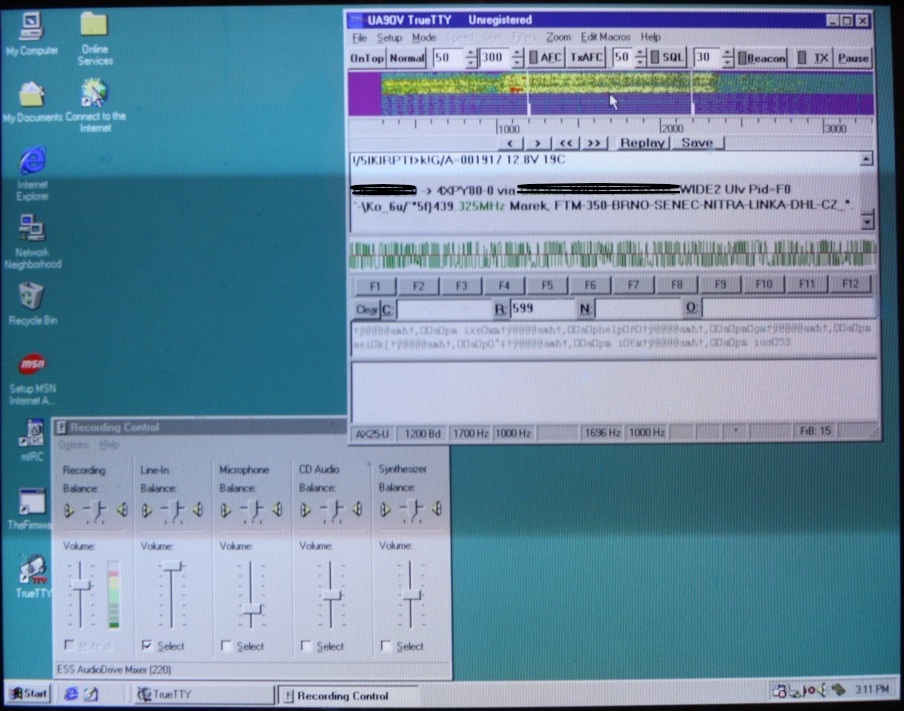
Task: Step forward with the single right arrow
Action: (537, 143)
